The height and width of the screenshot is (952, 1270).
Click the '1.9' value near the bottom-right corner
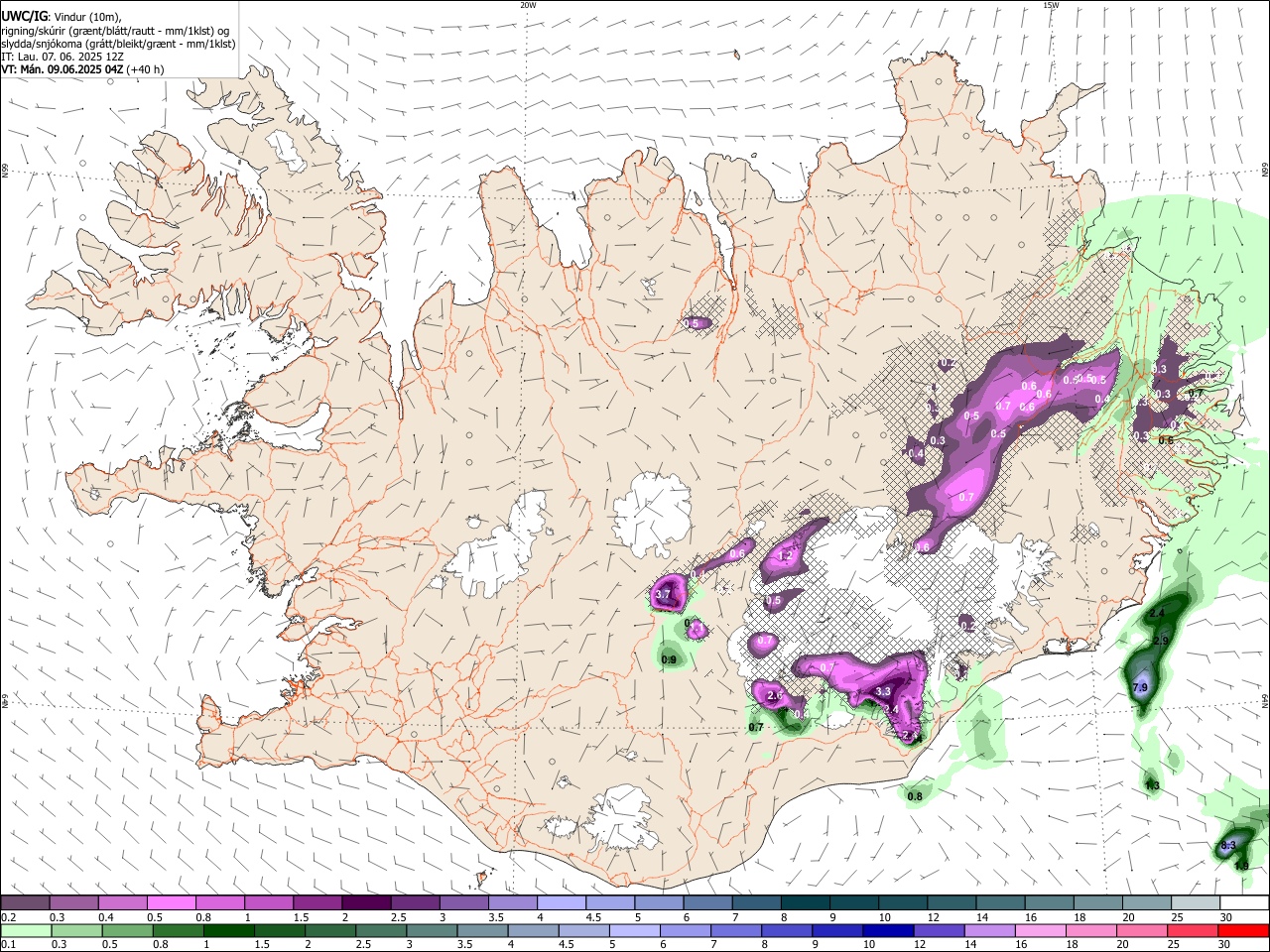tap(1241, 866)
